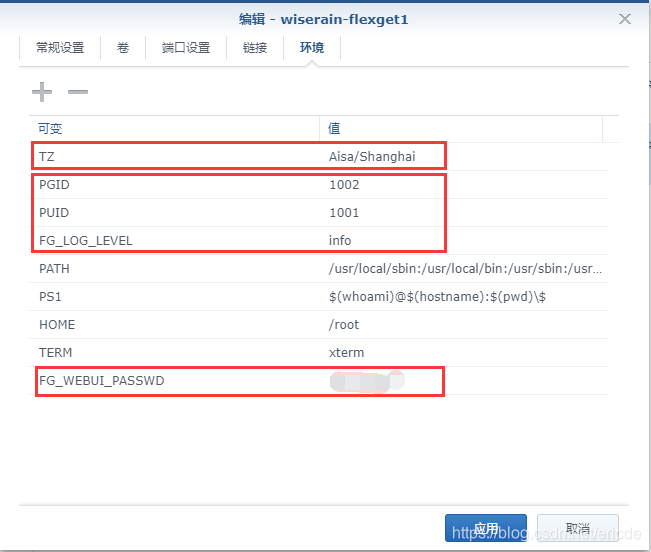Go to the 端口设置 tab
This screenshot has height=552, width=651.
point(186,48)
